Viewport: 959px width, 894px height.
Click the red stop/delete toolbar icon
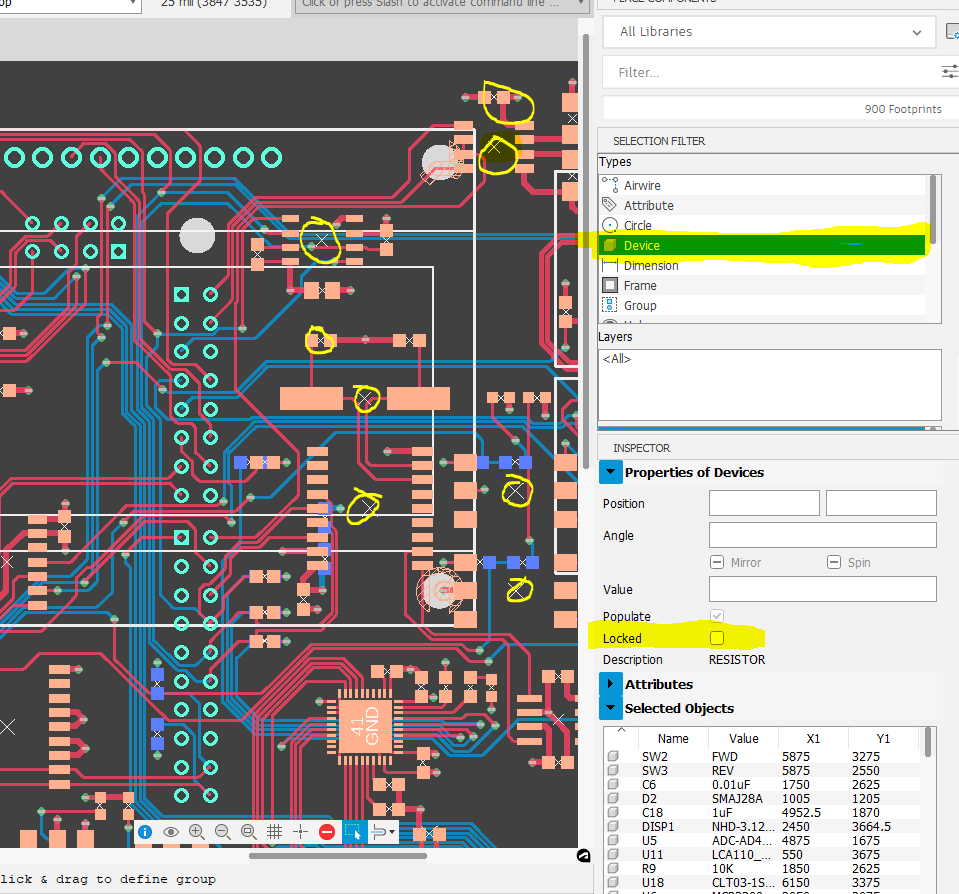pos(326,831)
